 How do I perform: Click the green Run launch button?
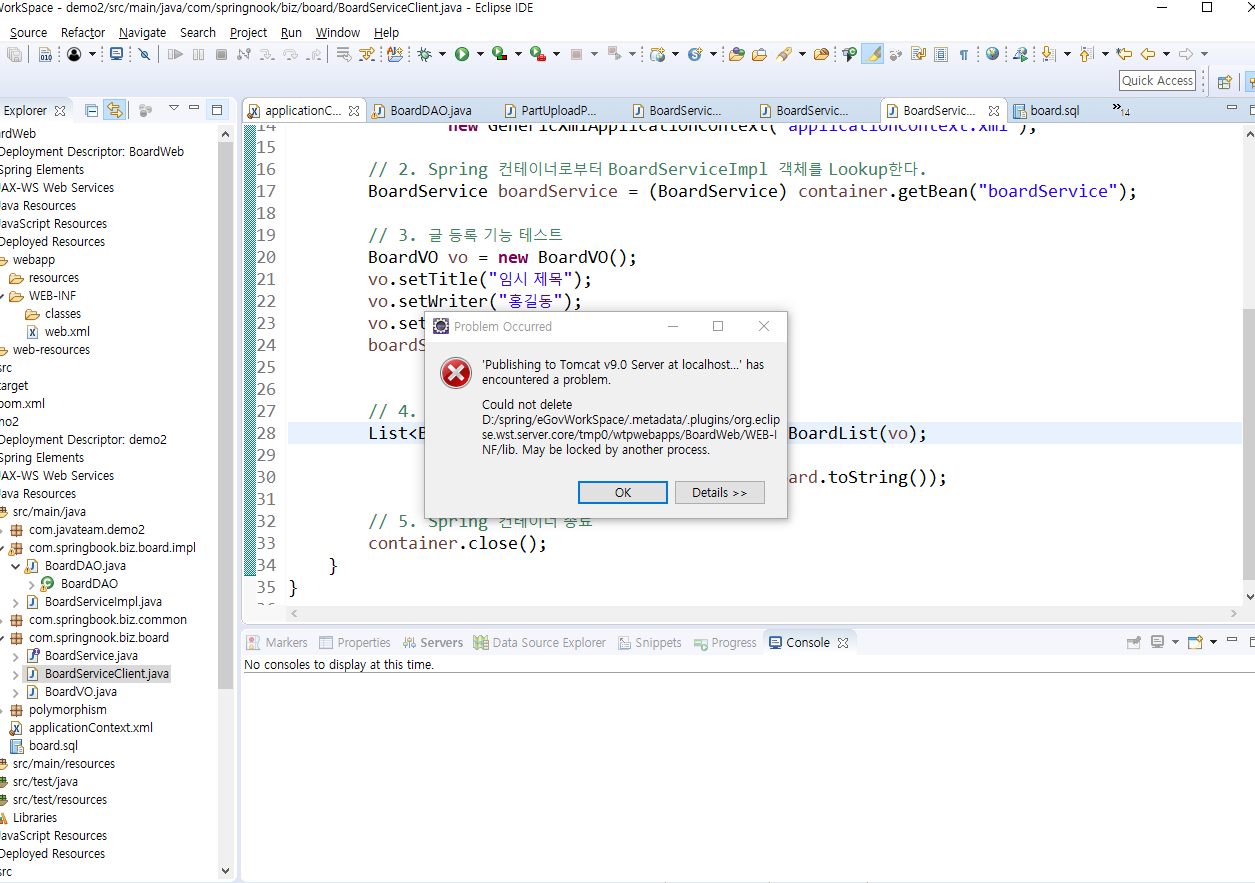coord(462,54)
